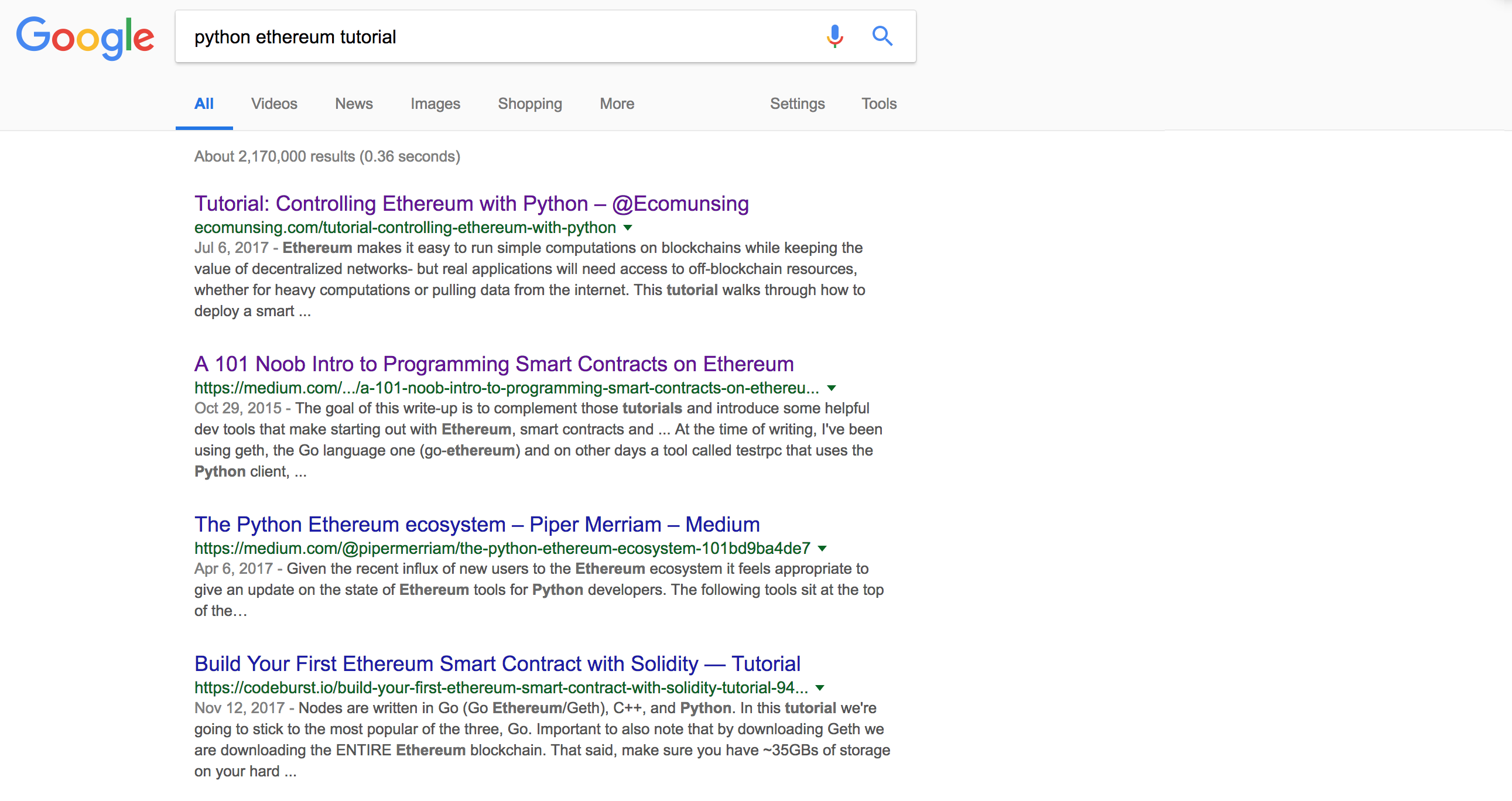
Task: Switch to the Videos tab
Action: tap(273, 103)
